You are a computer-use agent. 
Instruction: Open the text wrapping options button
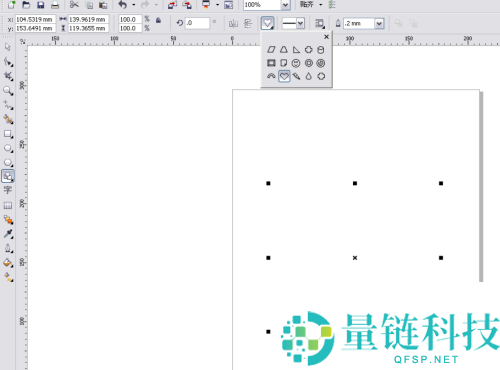coord(320,23)
